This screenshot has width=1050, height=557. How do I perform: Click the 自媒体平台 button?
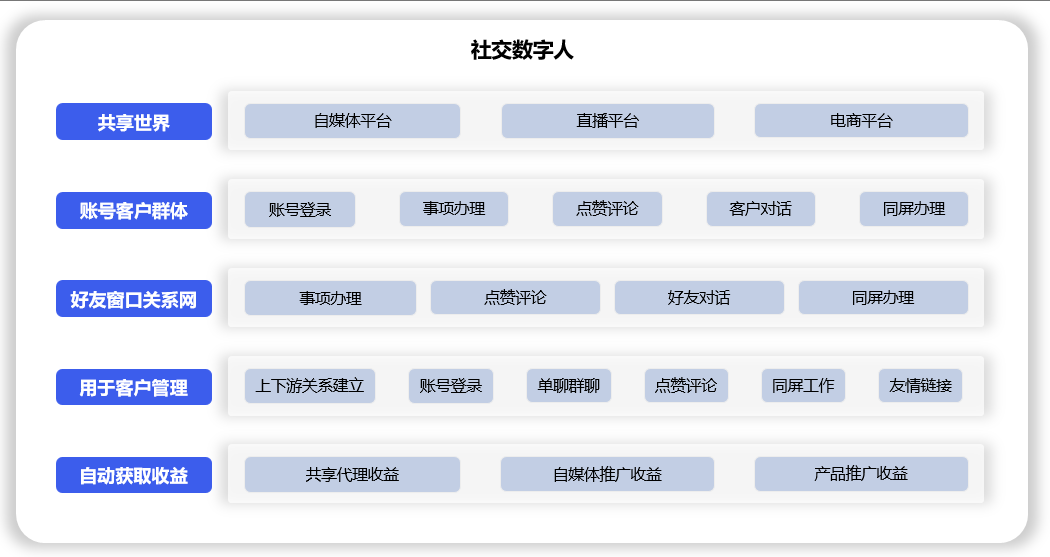click(x=352, y=121)
